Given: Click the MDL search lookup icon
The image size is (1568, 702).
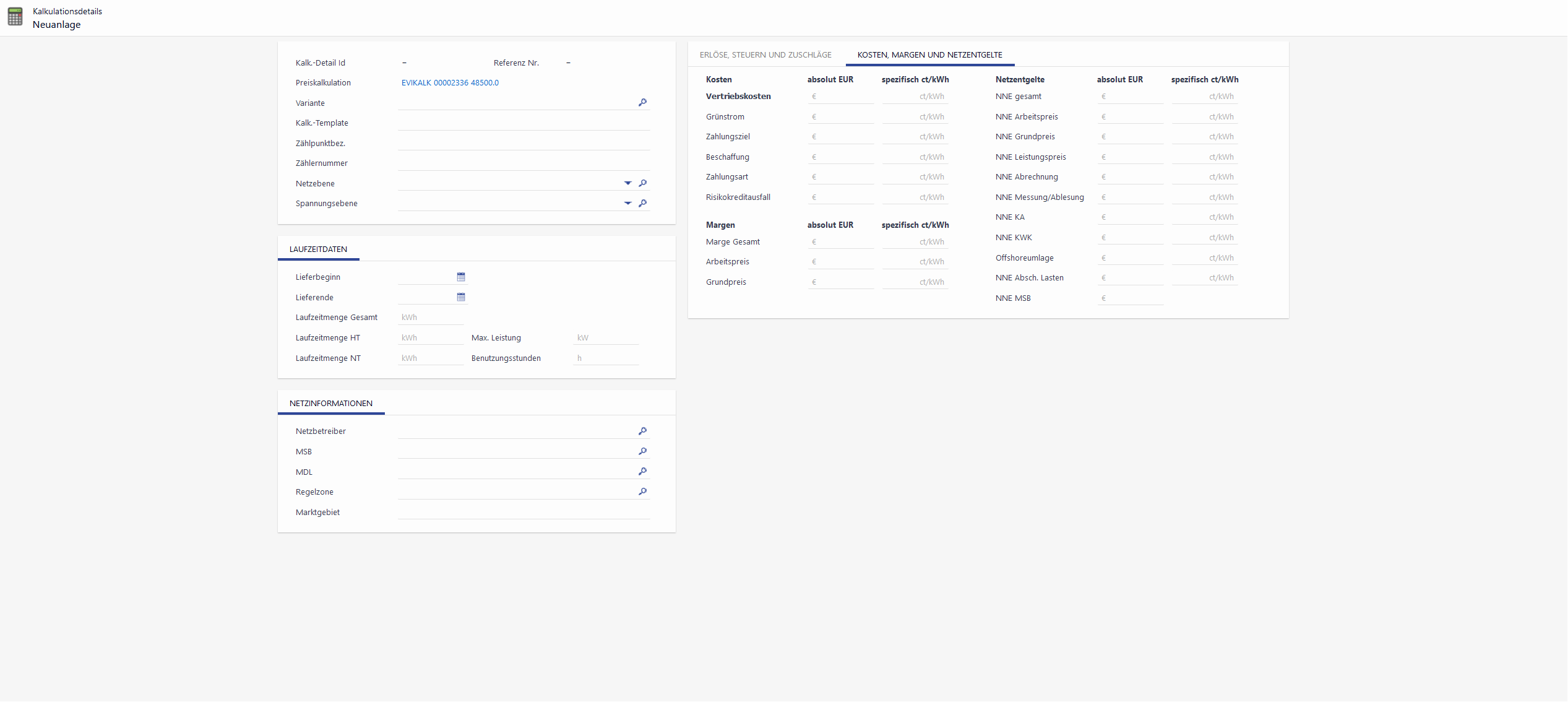Looking at the screenshot, I should click(642, 472).
